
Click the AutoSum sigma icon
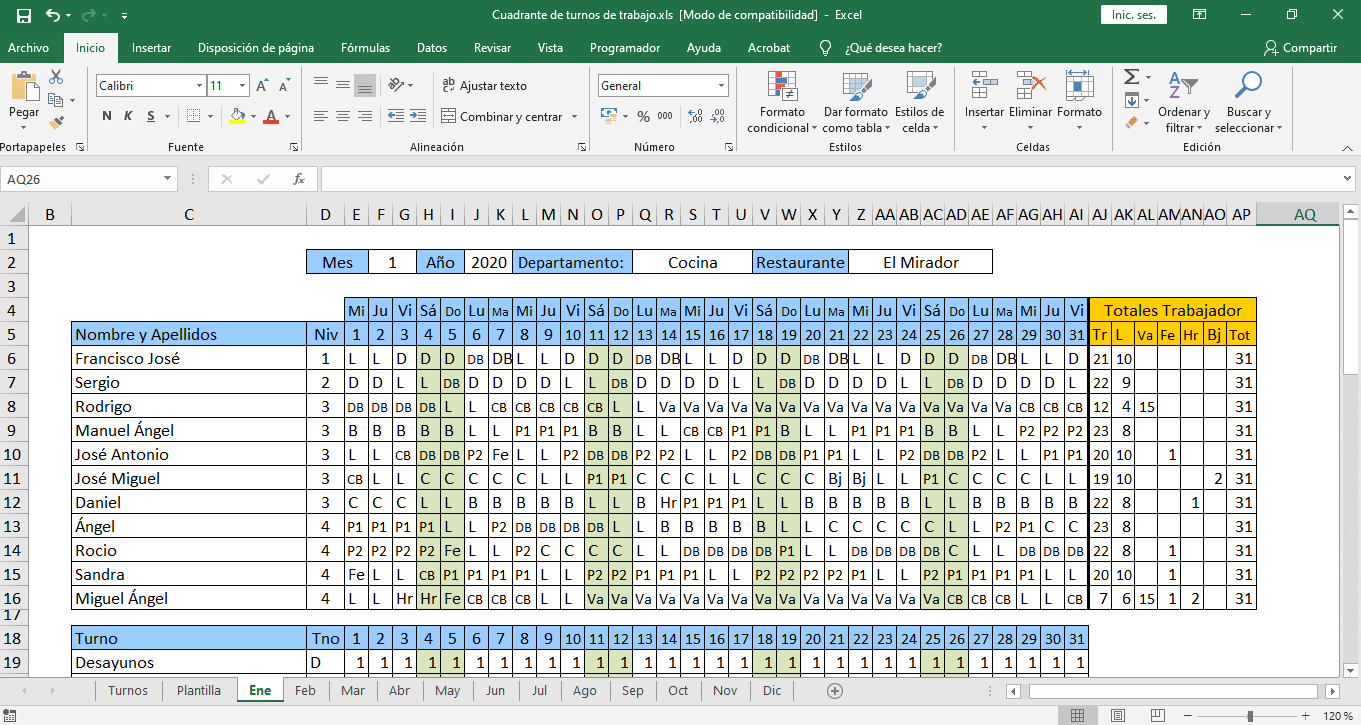coord(1131,77)
